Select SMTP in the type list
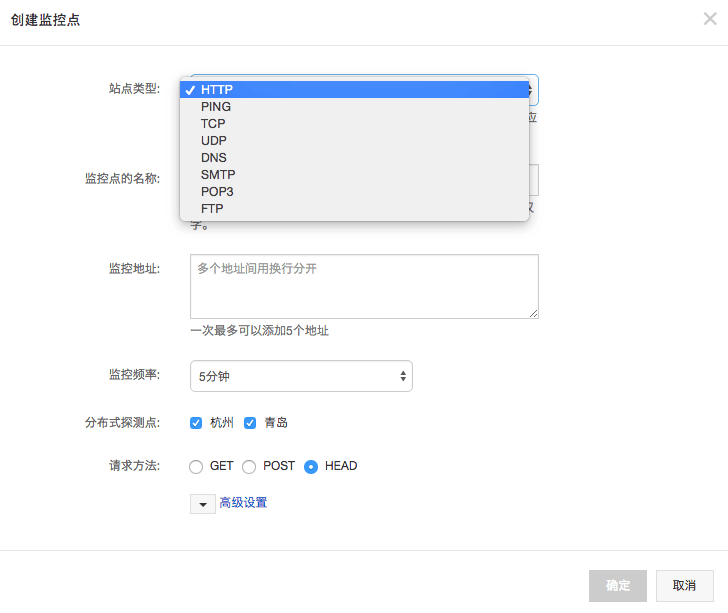This screenshot has height=613, width=728. [217, 175]
